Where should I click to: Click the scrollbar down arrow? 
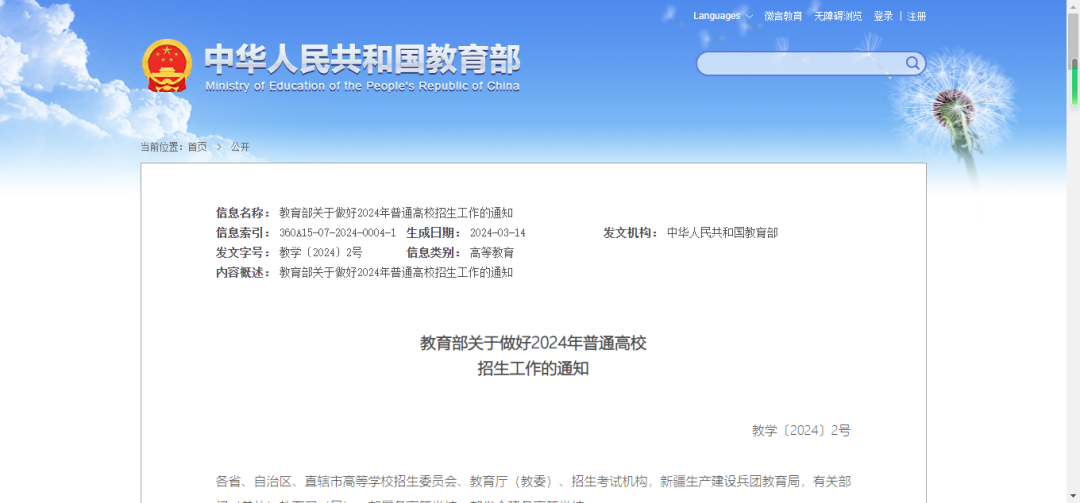click(x=1073, y=496)
